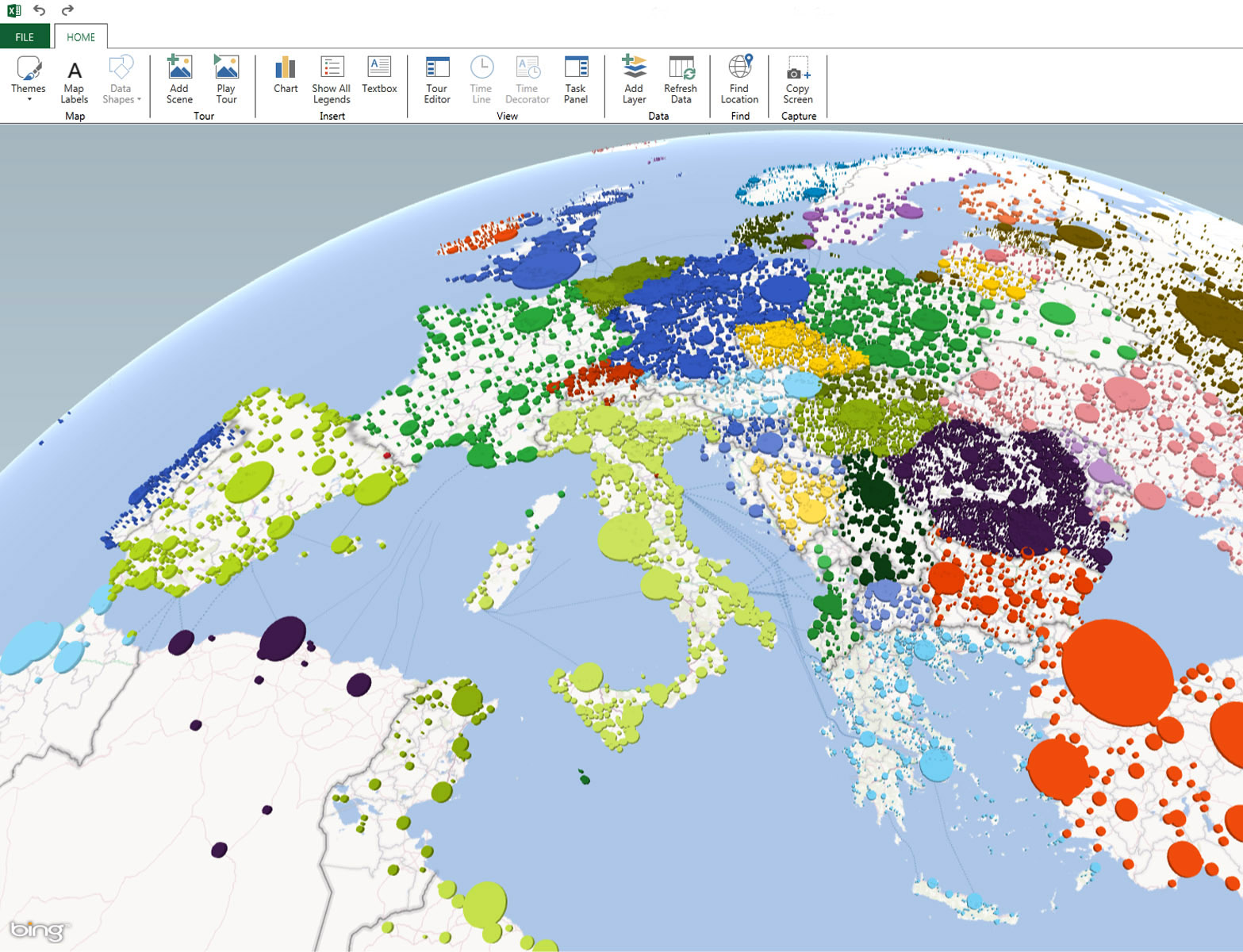The image size is (1243, 952).
Task: Toggle the Task Panel
Action: click(575, 79)
